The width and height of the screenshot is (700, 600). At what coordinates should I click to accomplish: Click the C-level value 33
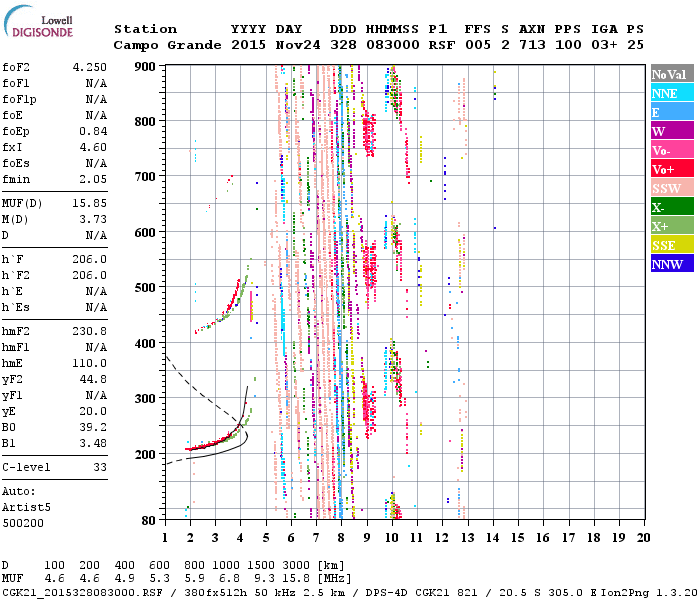point(100,467)
